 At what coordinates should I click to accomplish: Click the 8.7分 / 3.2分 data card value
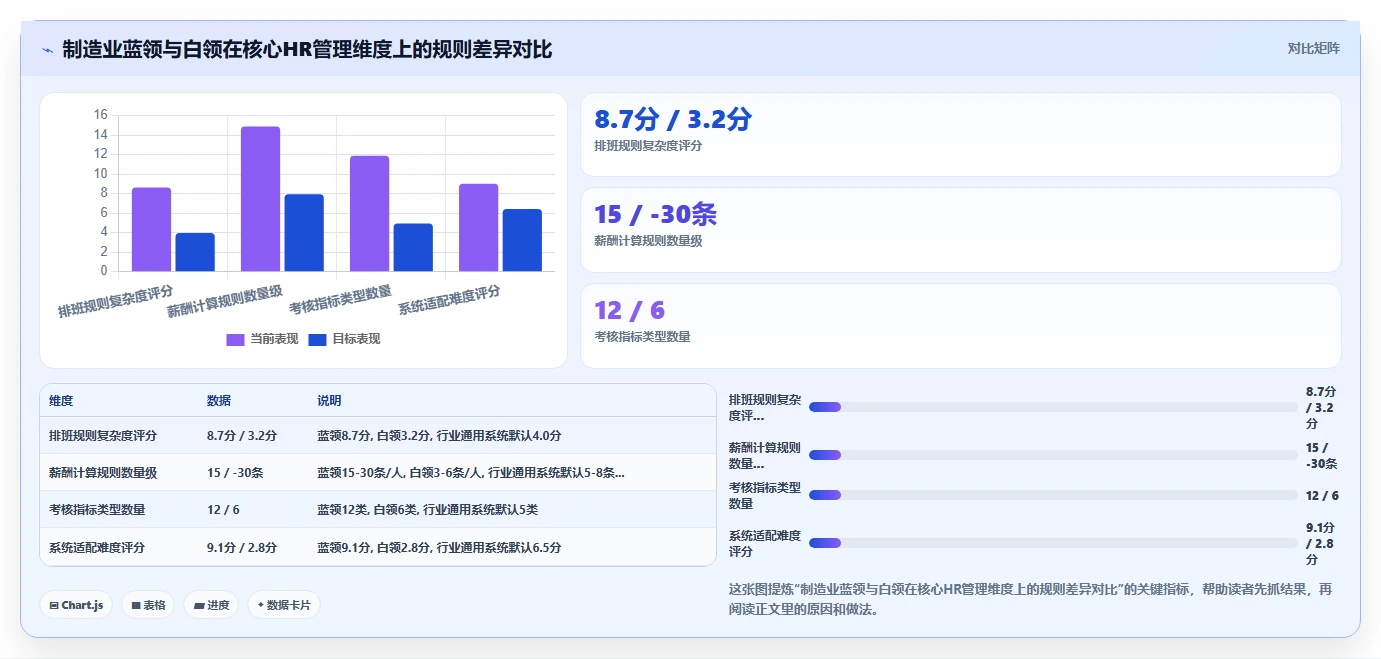(x=673, y=120)
